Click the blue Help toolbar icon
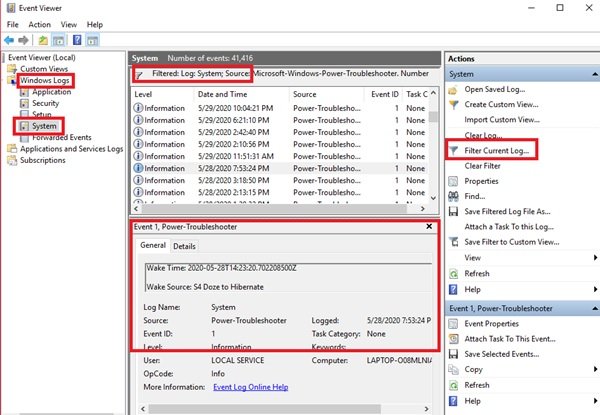 (x=78, y=40)
